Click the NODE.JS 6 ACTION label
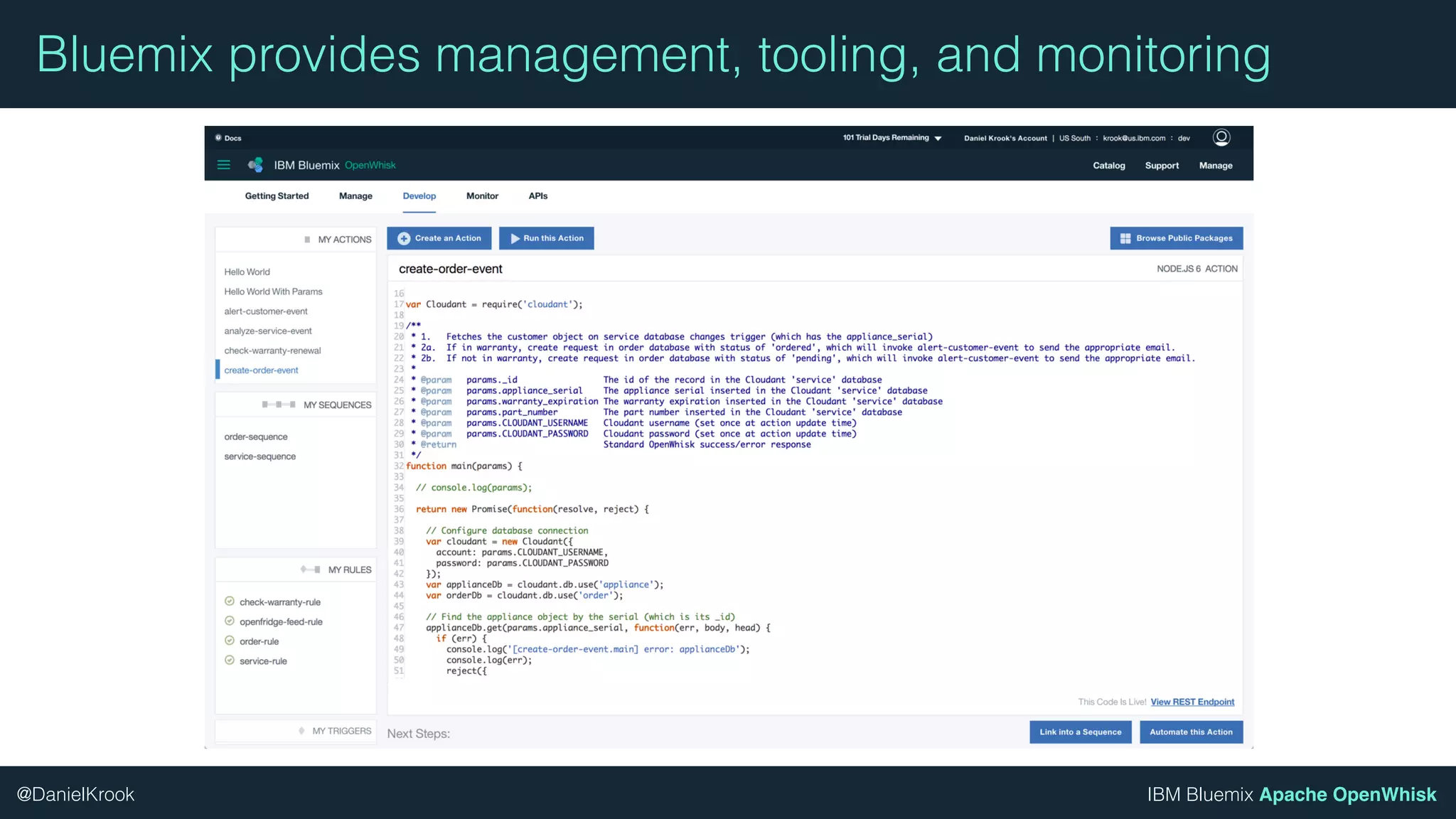This screenshot has width=1456, height=819. pyautogui.click(x=1197, y=269)
